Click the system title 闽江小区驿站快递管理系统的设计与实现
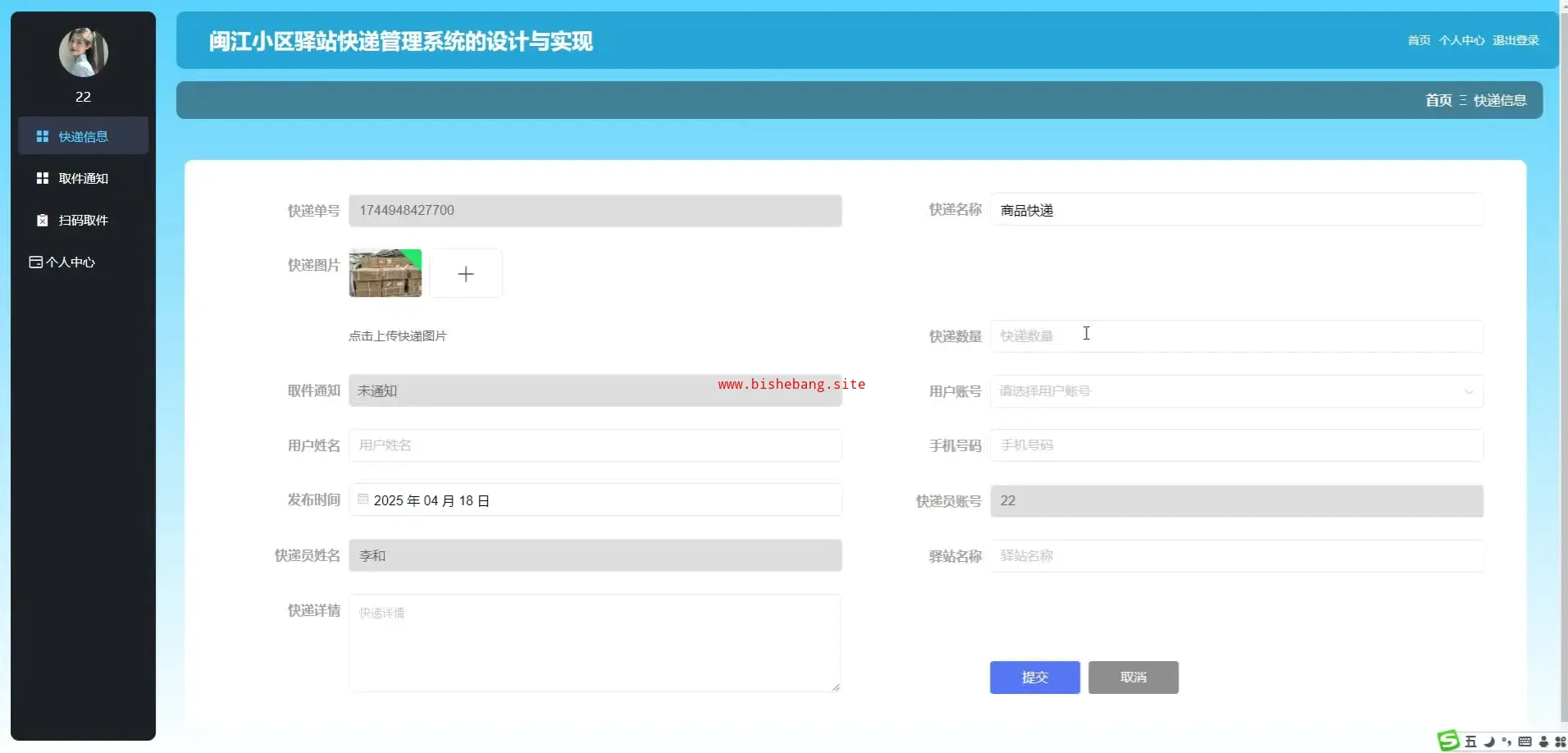 click(400, 41)
